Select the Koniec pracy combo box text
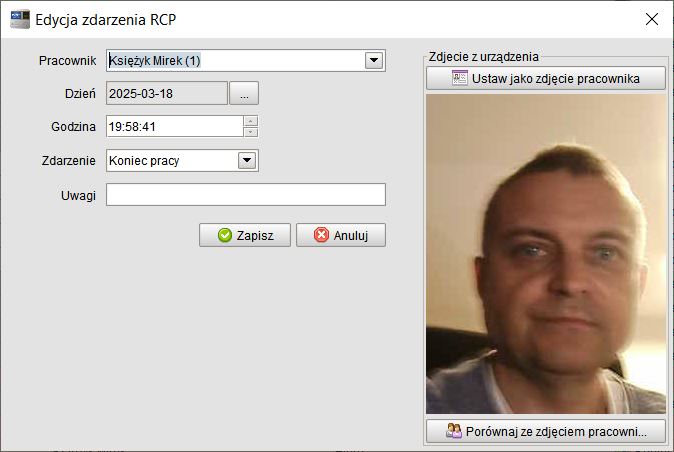The width and height of the screenshot is (674, 452). click(170, 160)
